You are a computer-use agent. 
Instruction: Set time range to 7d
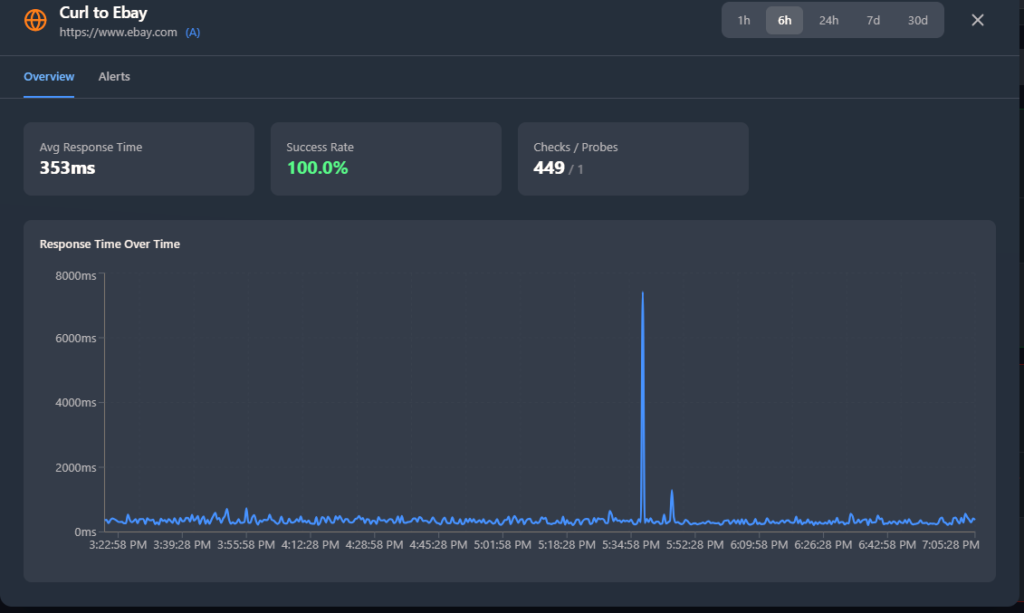click(873, 20)
